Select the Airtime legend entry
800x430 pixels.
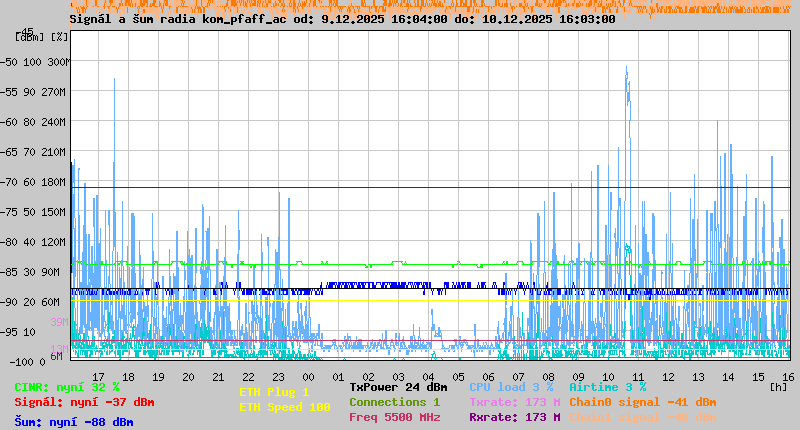[x=607, y=387]
